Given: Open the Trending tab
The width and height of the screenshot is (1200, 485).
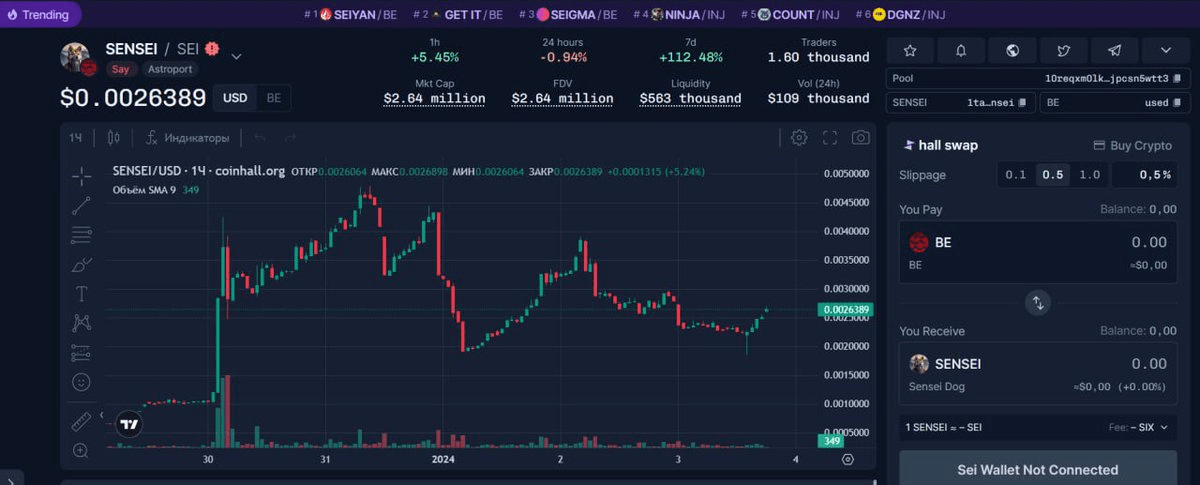Looking at the screenshot, I should tap(39, 14).
